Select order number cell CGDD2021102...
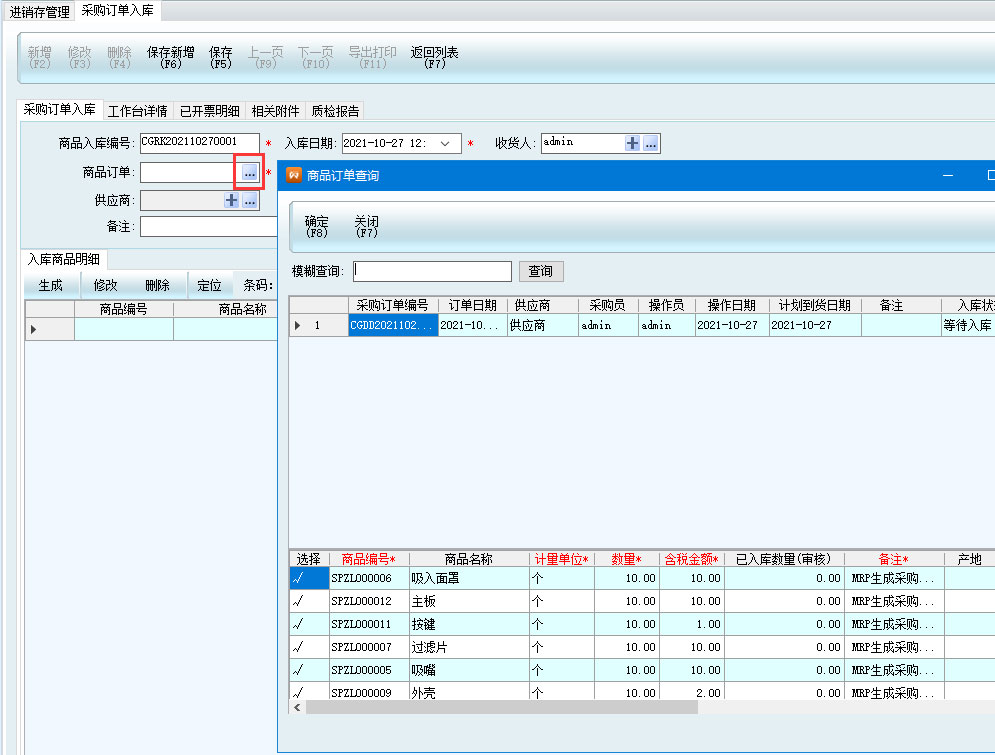 [393, 325]
